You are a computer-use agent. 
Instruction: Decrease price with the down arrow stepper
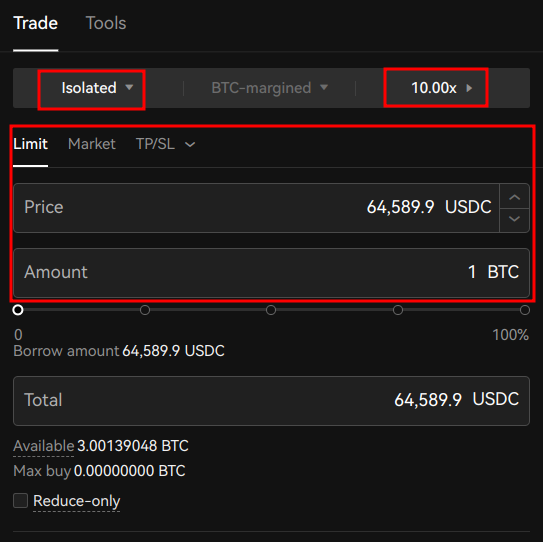point(515,220)
